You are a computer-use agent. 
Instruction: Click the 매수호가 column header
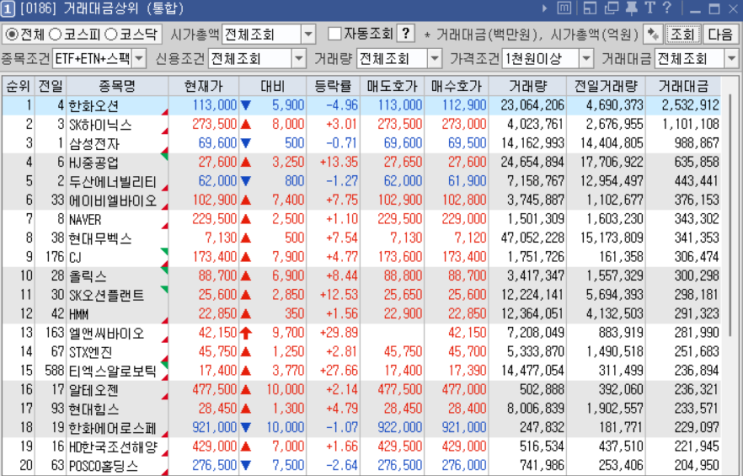456,86
